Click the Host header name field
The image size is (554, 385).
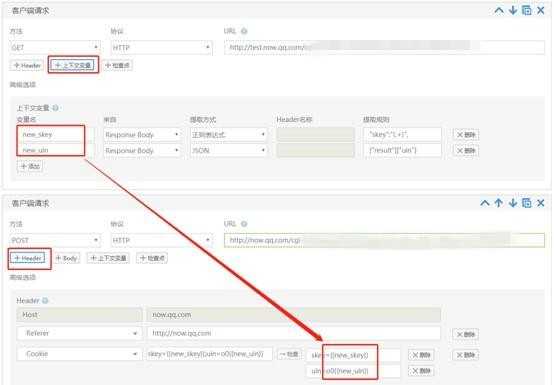pyautogui.click(x=79, y=315)
